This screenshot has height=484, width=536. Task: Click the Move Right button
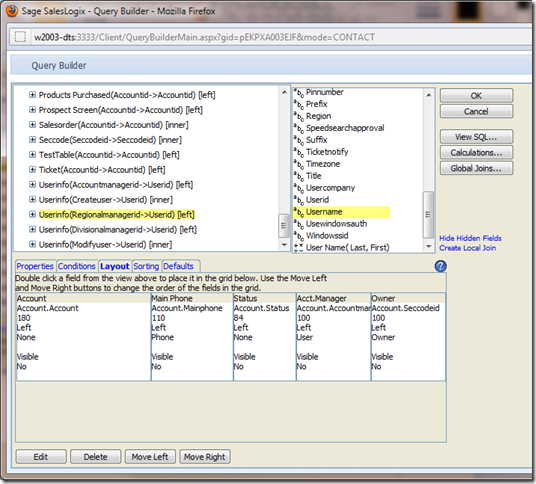205,457
